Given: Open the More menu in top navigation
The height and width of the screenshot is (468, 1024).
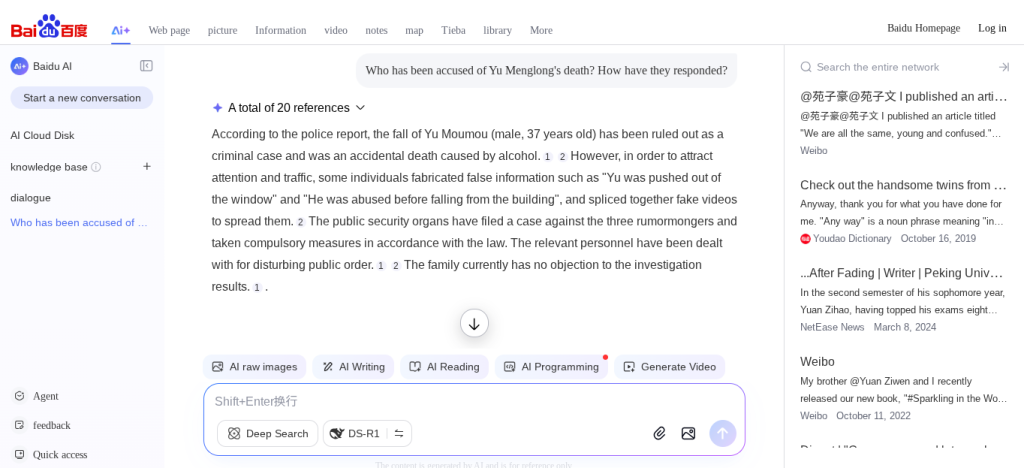Looking at the screenshot, I should [x=541, y=30].
